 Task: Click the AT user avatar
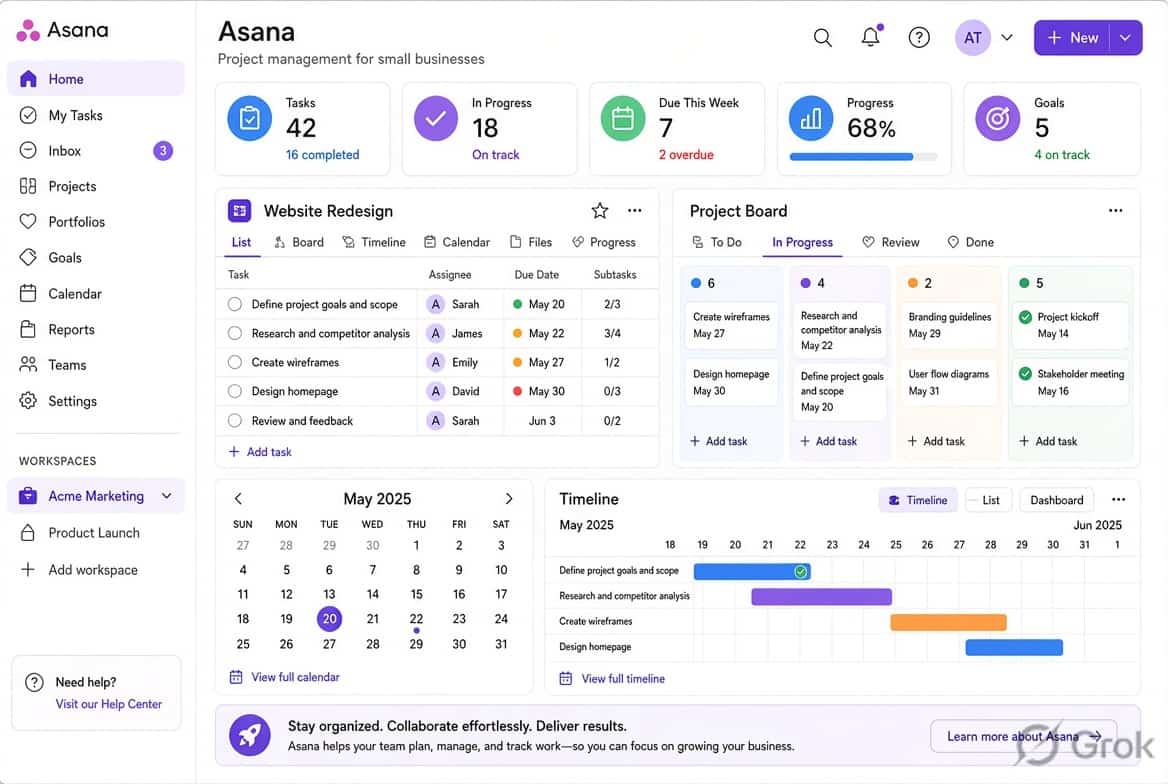tap(973, 37)
